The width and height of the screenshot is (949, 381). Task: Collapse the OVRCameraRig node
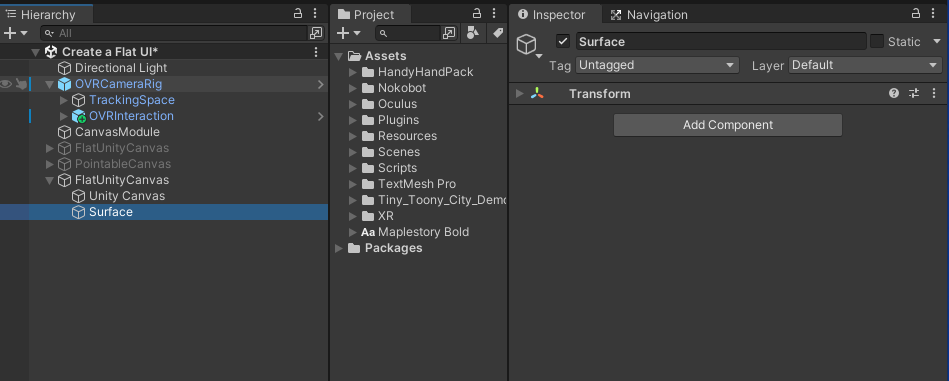(x=50, y=85)
